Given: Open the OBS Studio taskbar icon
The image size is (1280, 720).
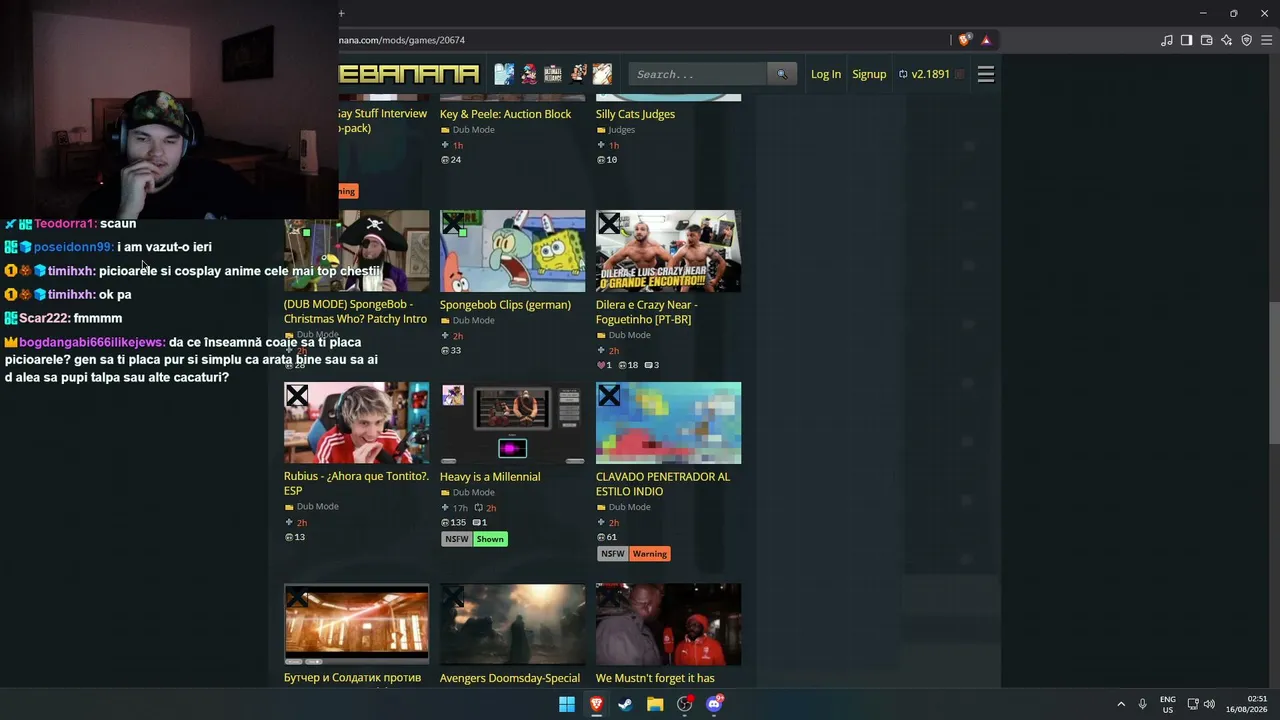Looking at the screenshot, I should (684, 704).
